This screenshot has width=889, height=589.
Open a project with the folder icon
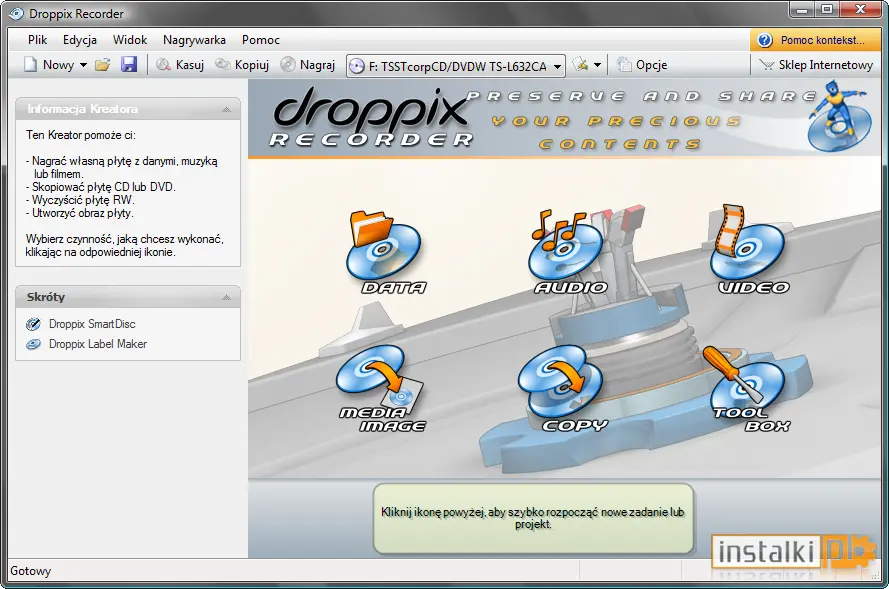pyautogui.click(x=103, y=65)
